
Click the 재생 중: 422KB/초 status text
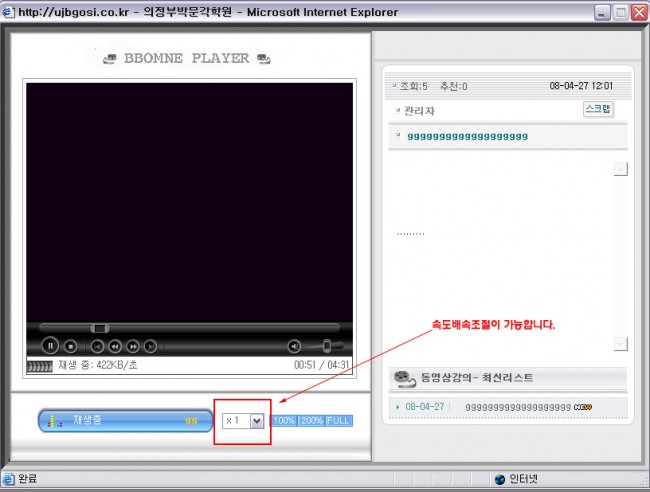pyautogui.click(x=98, y=365)
